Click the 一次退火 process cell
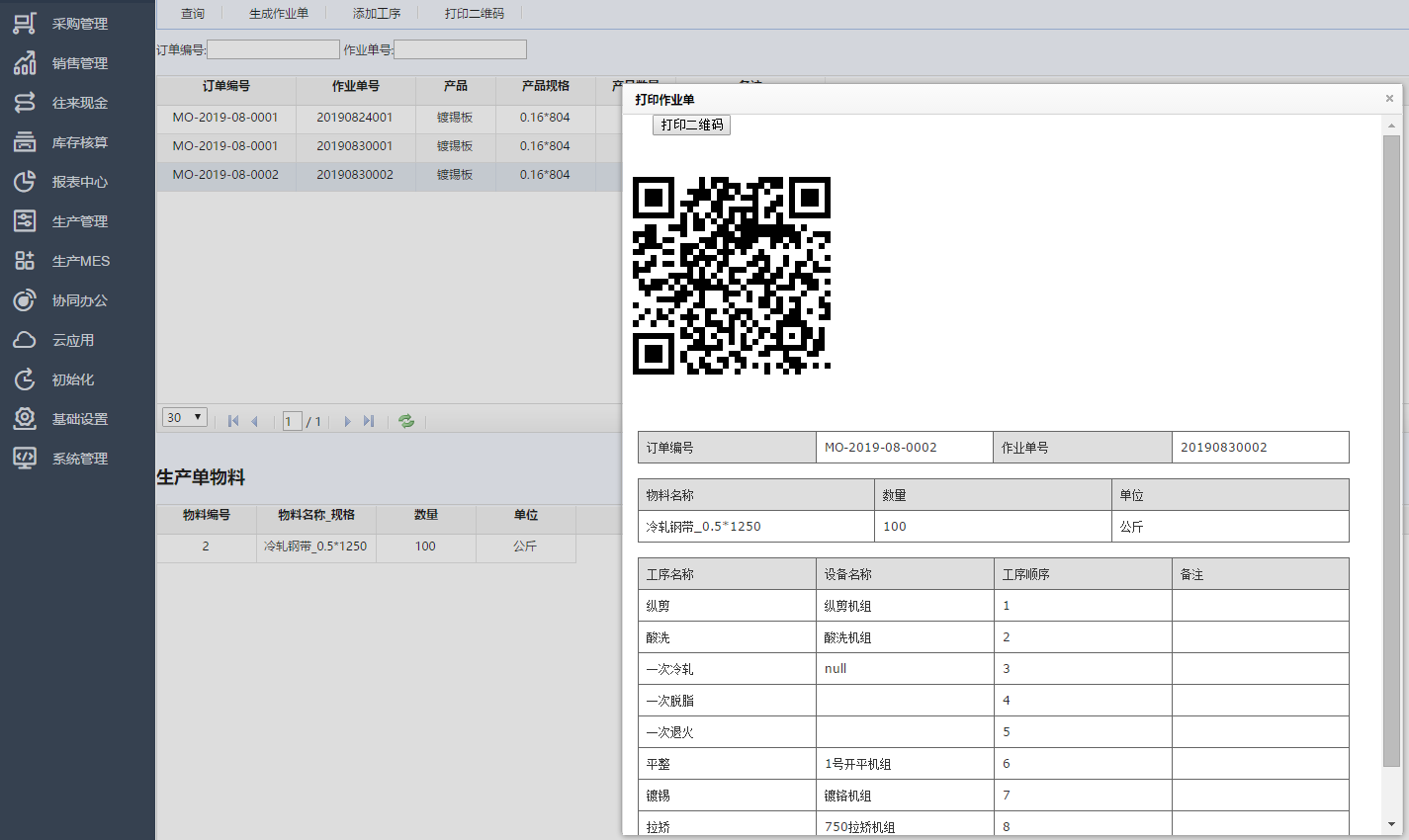Viewport: 1409px width, 840px height. [x=727, y=732]
